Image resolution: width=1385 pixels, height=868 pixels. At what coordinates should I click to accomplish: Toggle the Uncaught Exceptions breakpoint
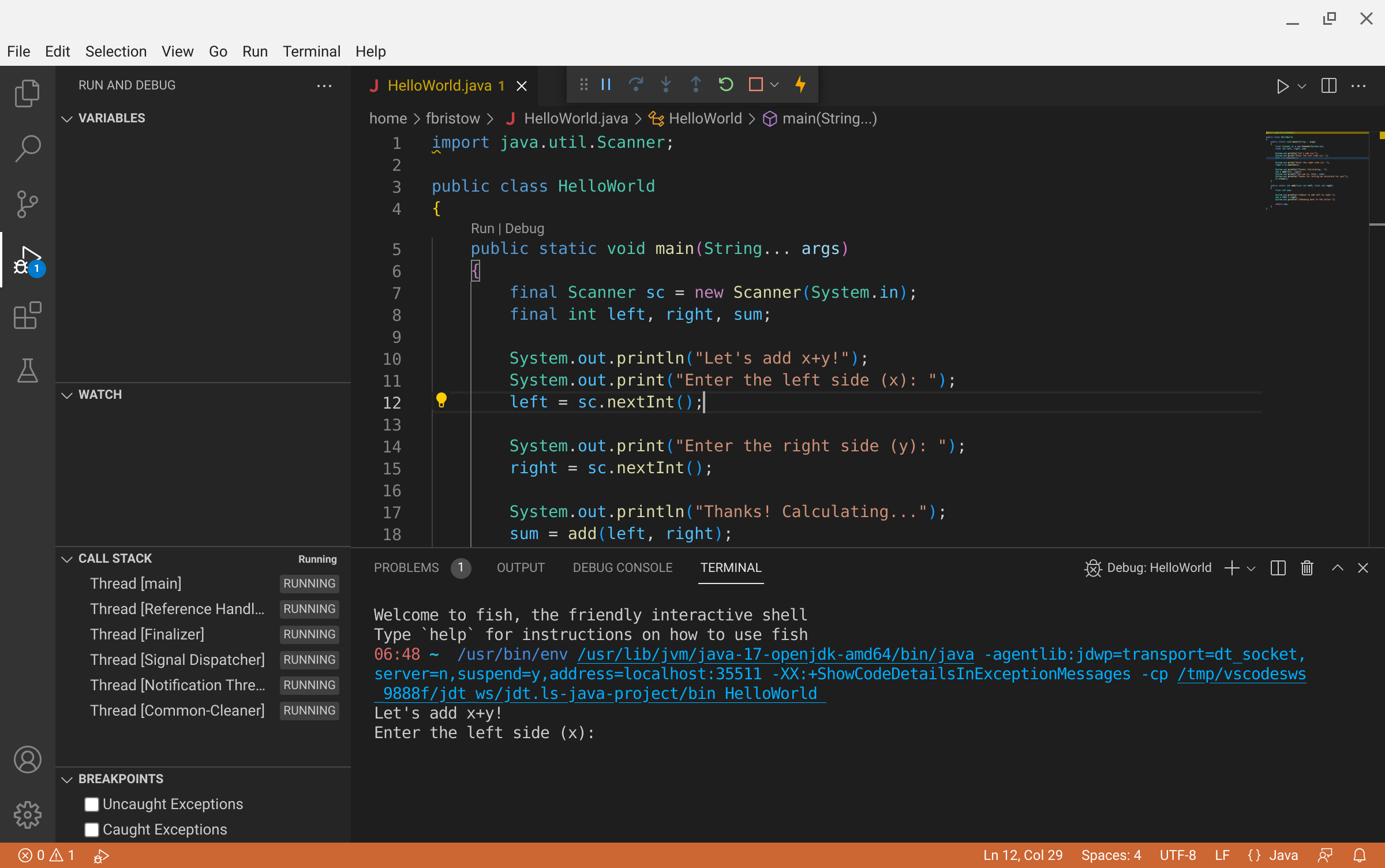[x=92, y=804]
